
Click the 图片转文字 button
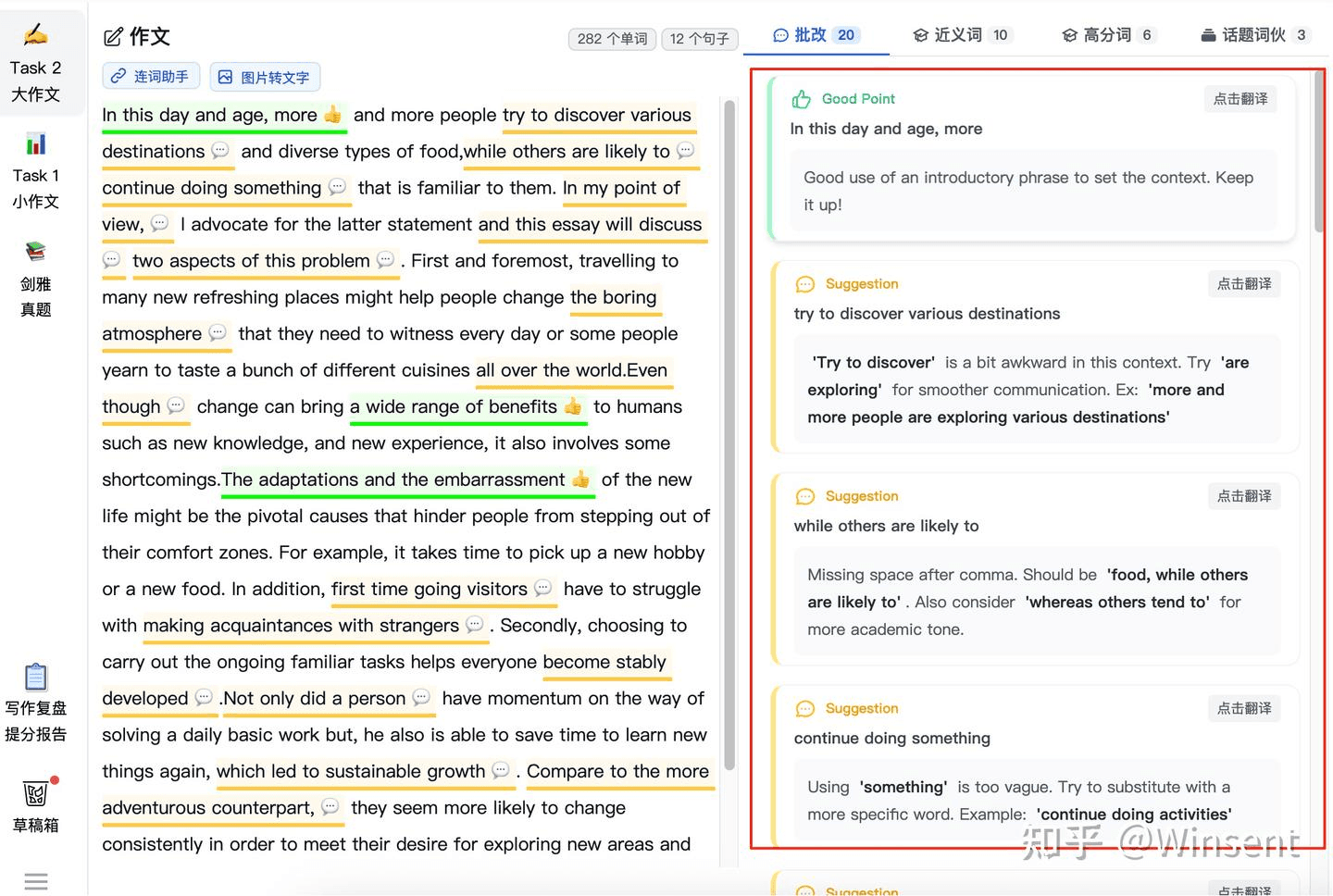(265, 77)
